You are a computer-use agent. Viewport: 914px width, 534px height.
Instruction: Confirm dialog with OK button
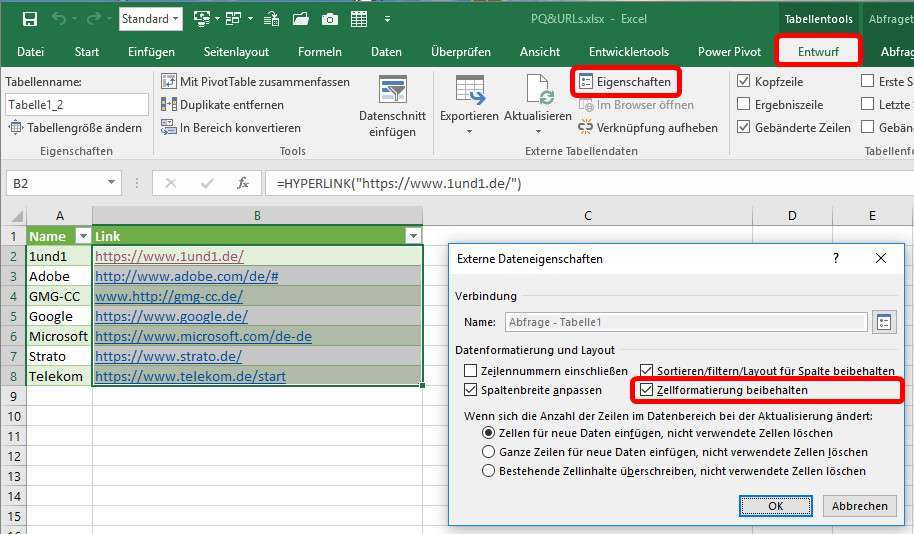click(775, 506)
